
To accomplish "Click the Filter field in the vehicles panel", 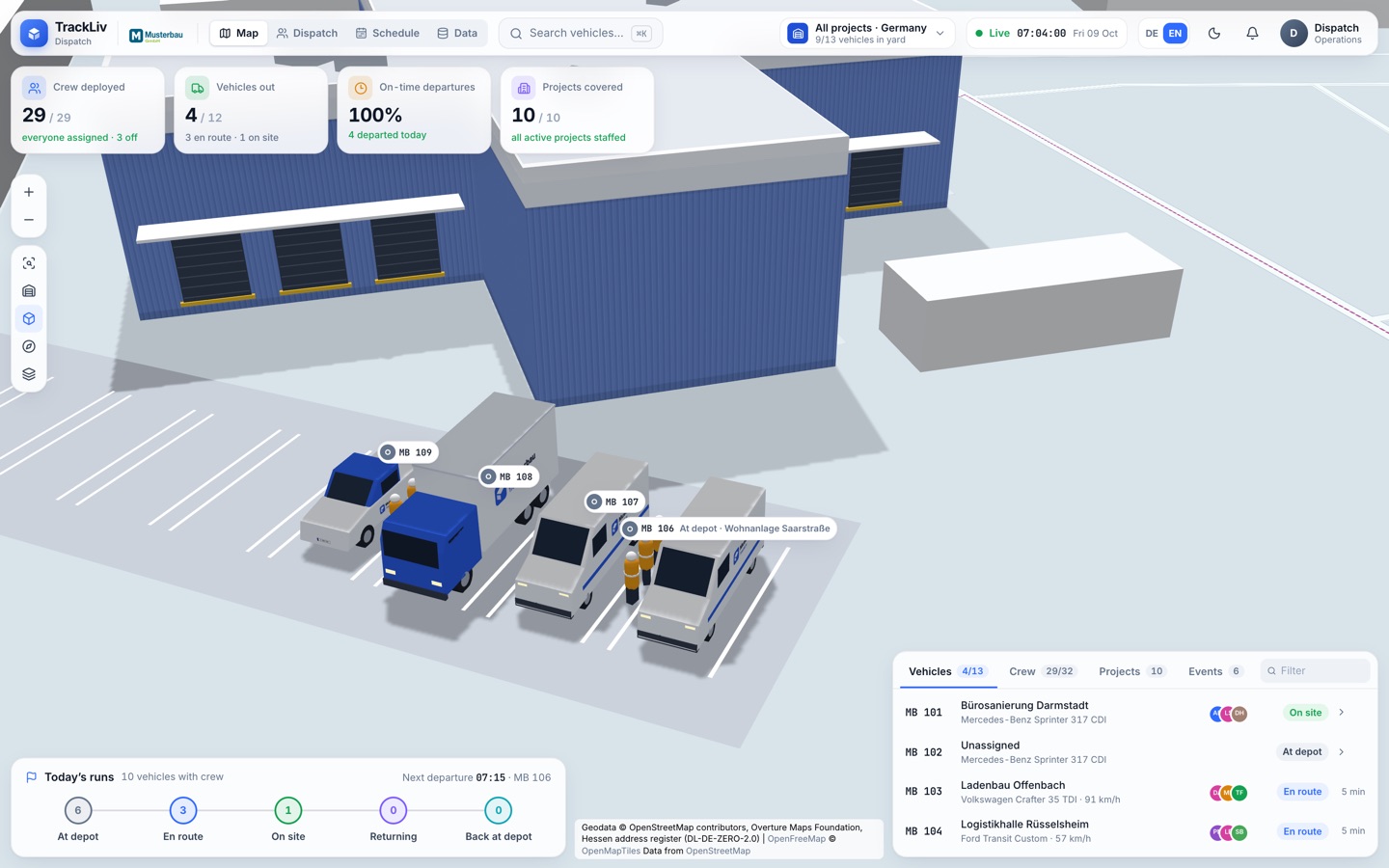I will [x=1315, y=671].
